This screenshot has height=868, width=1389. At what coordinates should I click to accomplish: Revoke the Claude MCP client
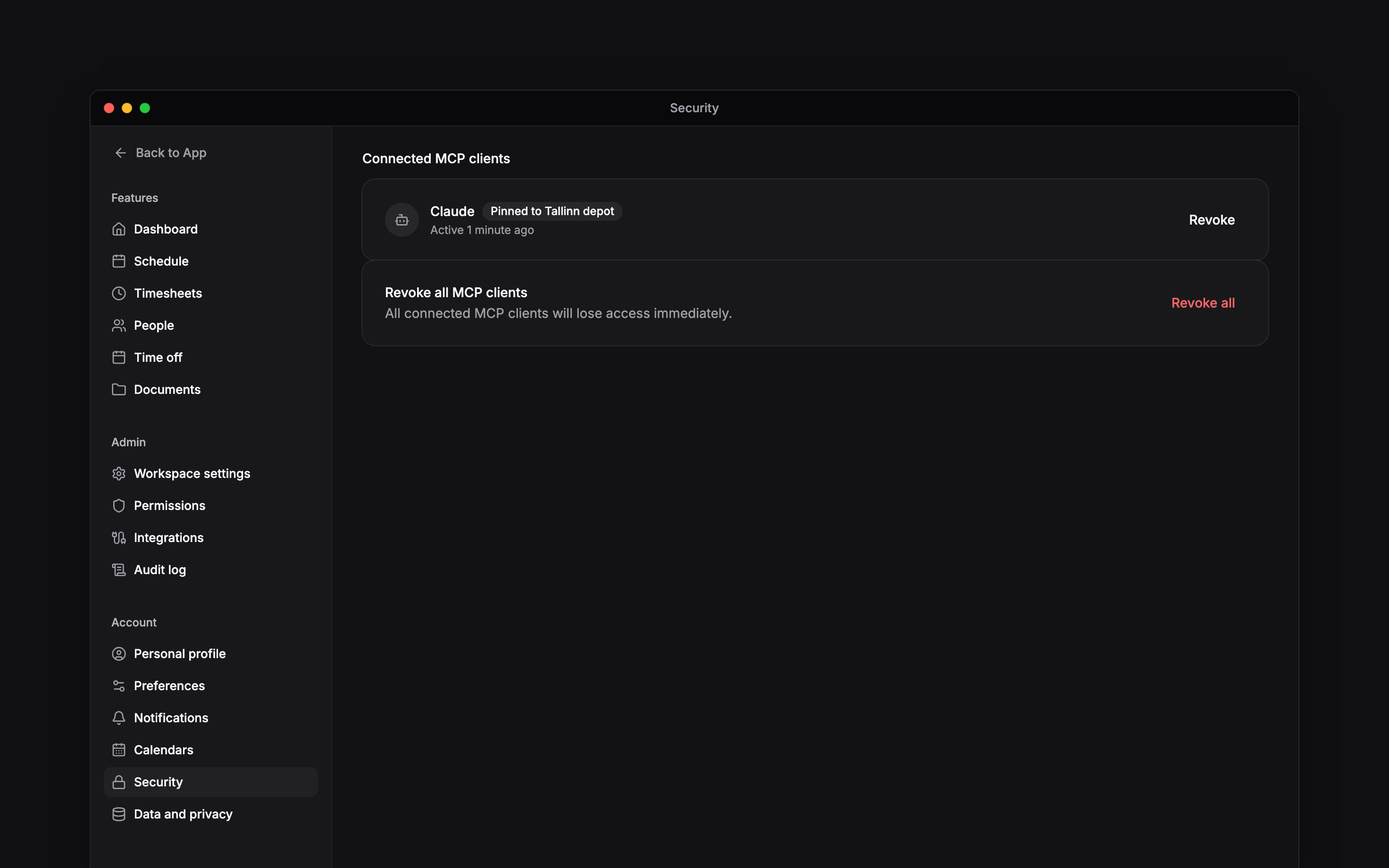[1212, 220]
